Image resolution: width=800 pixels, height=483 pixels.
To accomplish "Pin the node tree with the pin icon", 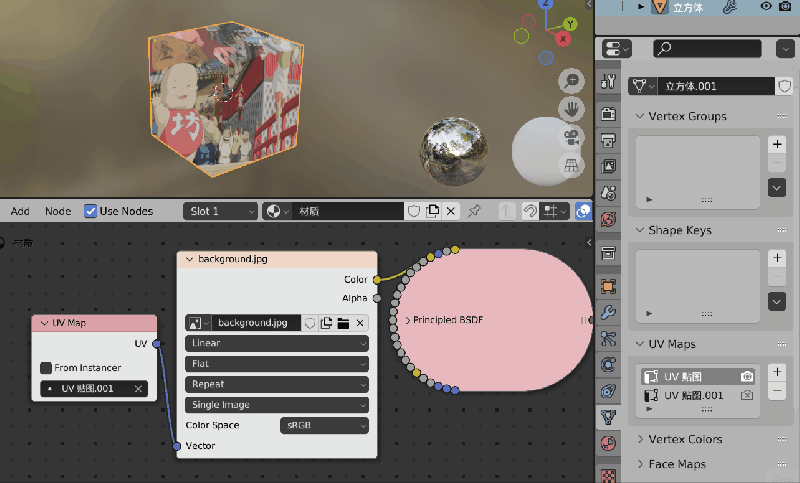I will click(x=474, y=211).
